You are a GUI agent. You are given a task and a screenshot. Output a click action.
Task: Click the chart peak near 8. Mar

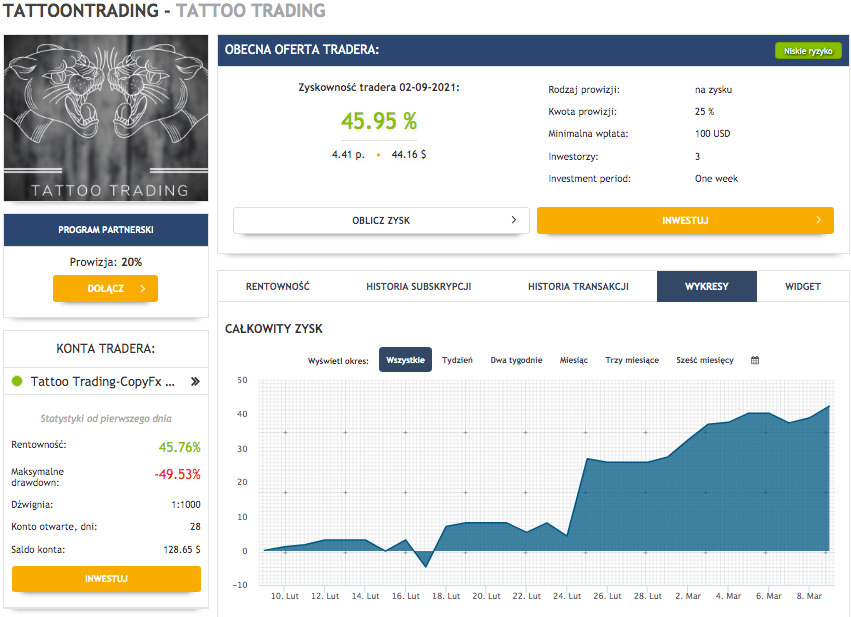click(x=828, y=407)
